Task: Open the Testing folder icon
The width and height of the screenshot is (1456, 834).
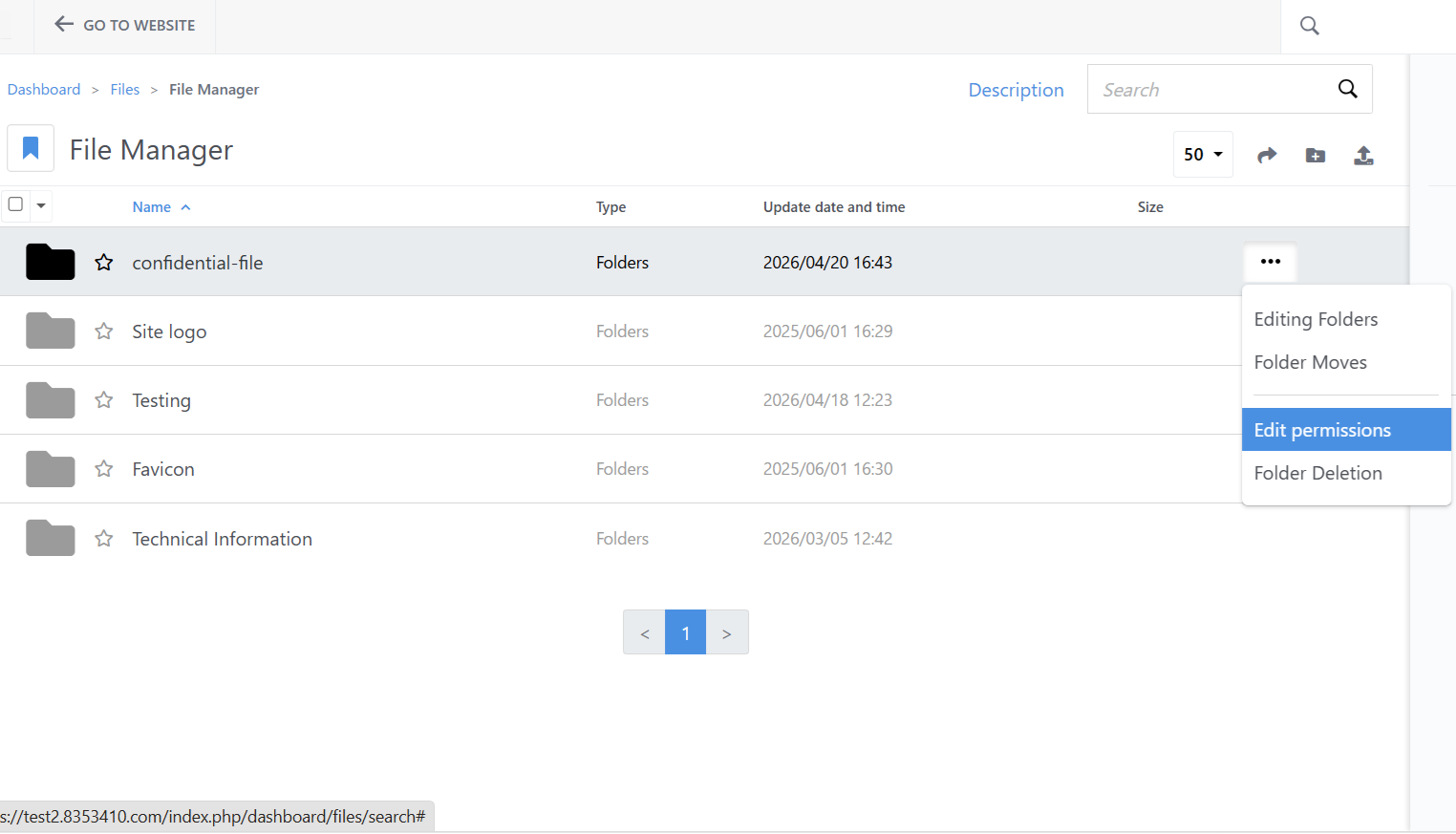Action: pos(51,400)
